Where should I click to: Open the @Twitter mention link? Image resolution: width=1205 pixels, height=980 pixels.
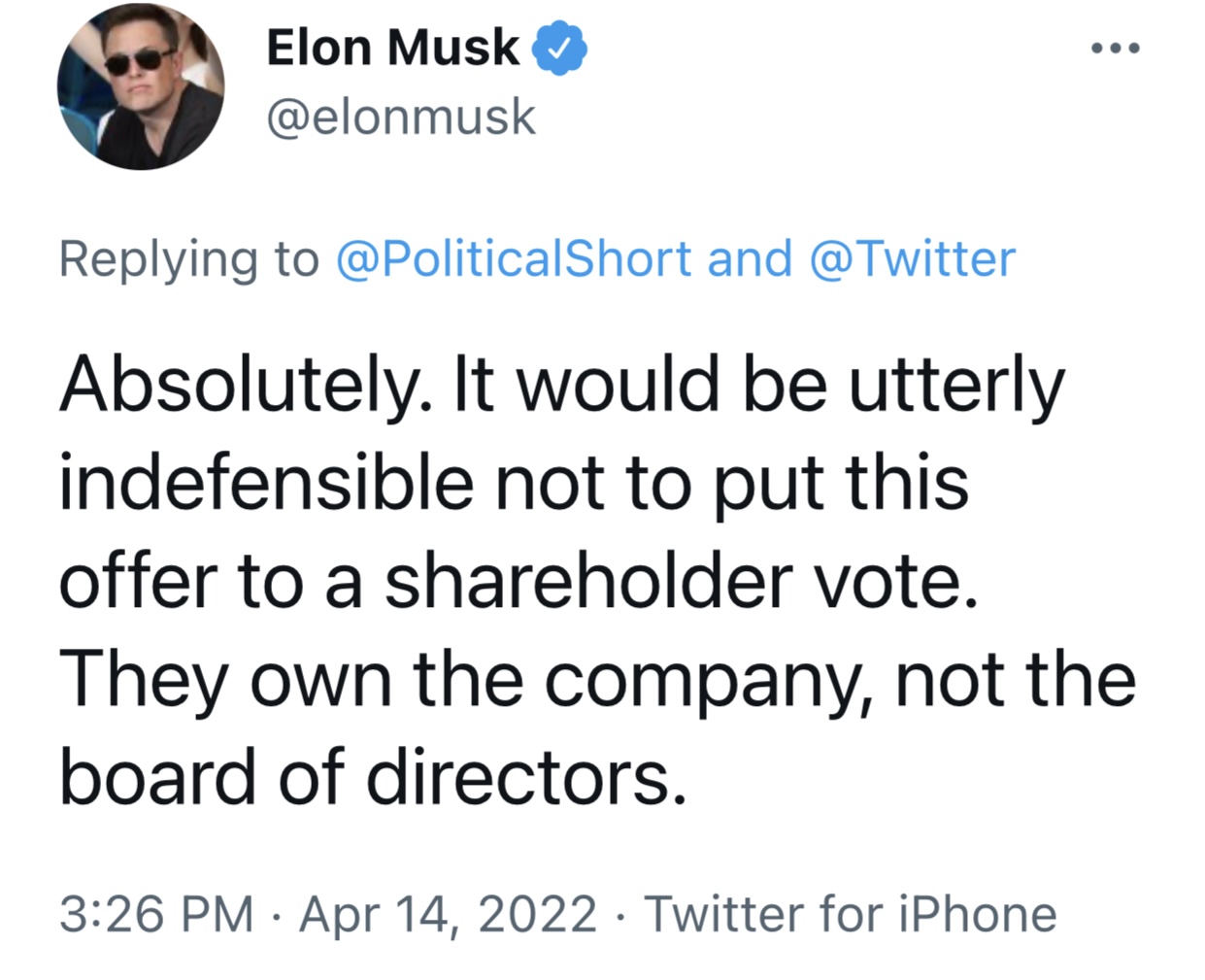tap(912, 259)
